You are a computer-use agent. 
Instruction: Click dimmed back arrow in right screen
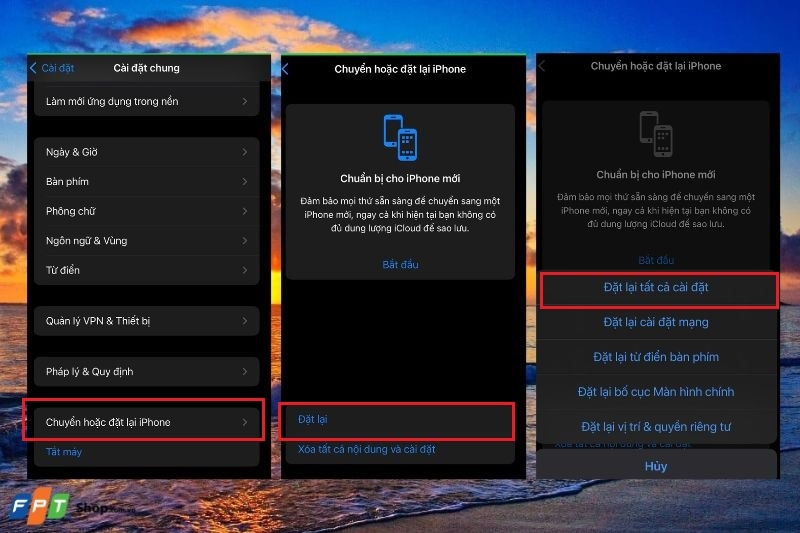point(542,66)
